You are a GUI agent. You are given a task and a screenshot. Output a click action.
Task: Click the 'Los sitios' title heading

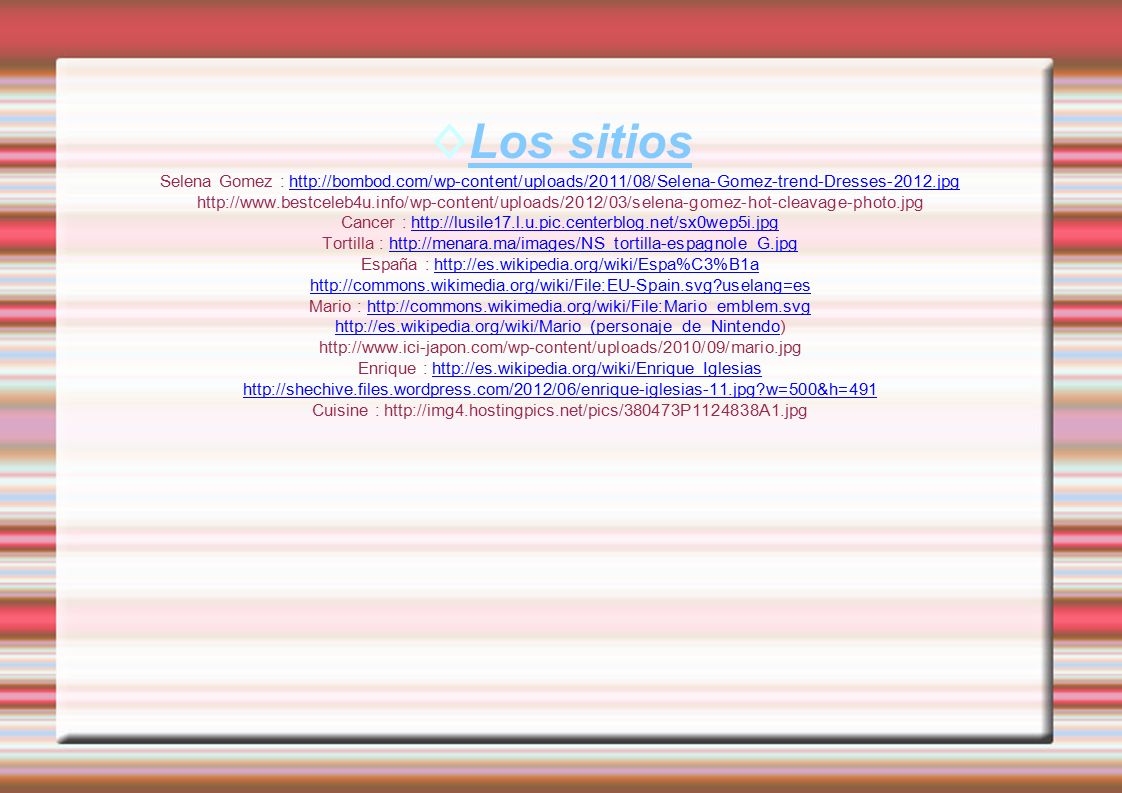click(580, 142)
